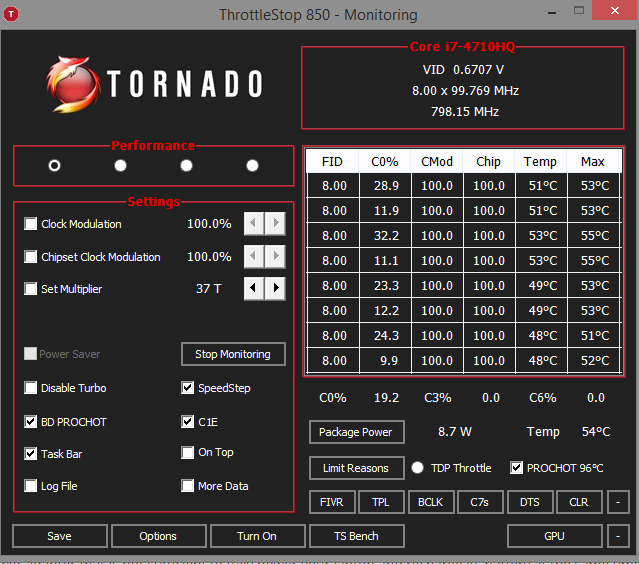
Task: Click the DTS button
Action: coord(530,502)
